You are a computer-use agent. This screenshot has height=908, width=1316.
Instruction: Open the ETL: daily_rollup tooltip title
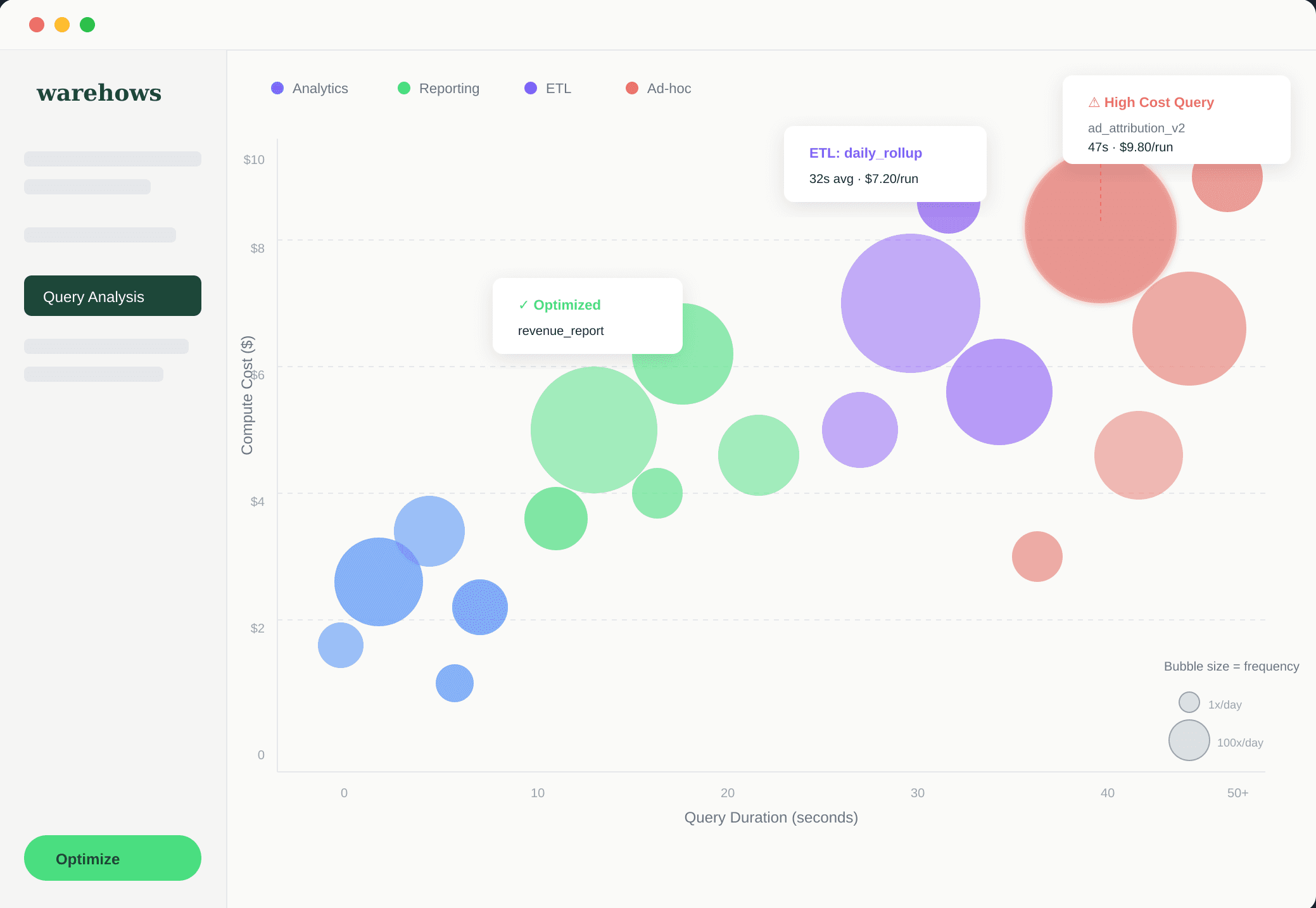(x=865, y=153)
